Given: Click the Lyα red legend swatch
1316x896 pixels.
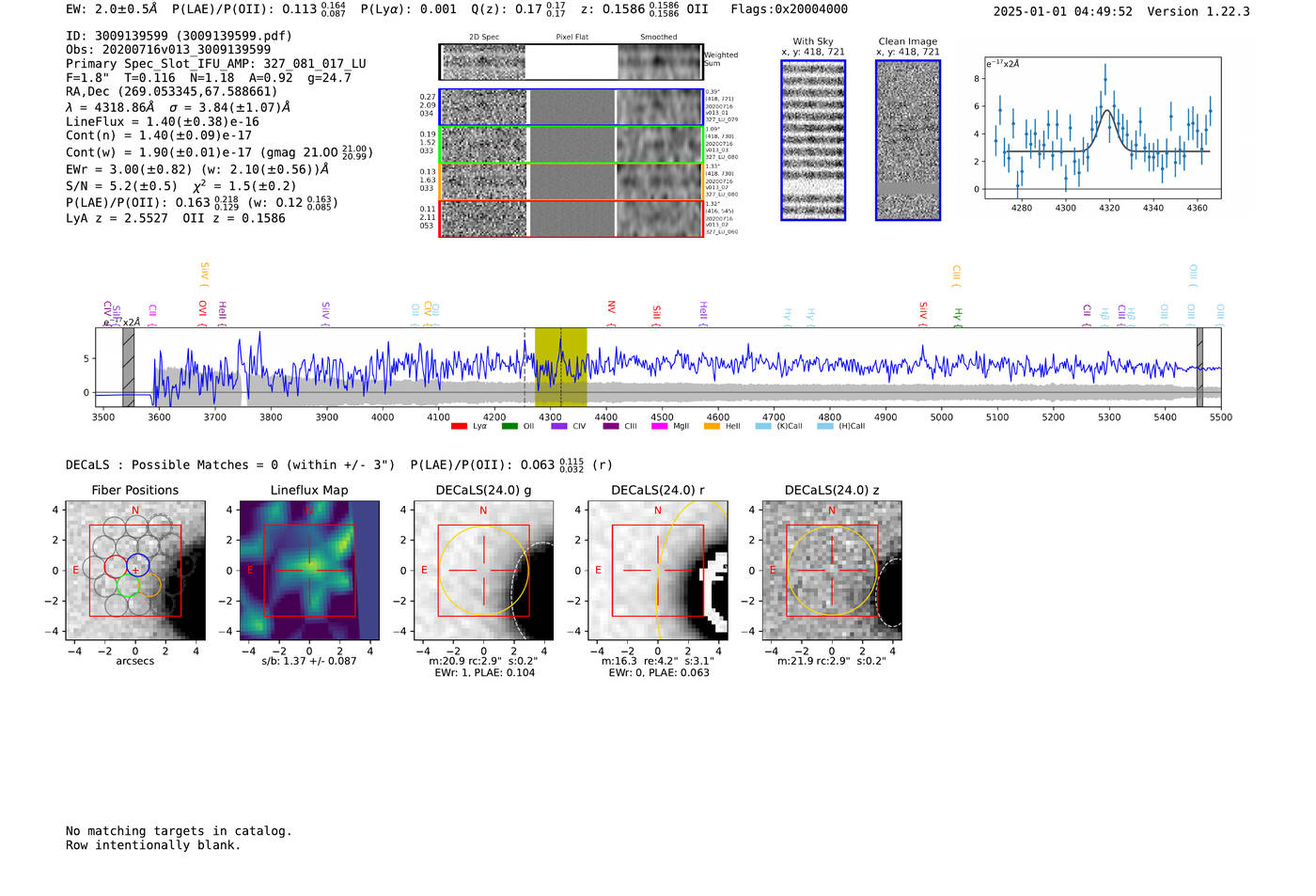Looking at the screenshot, I should [x=459, y=426].
